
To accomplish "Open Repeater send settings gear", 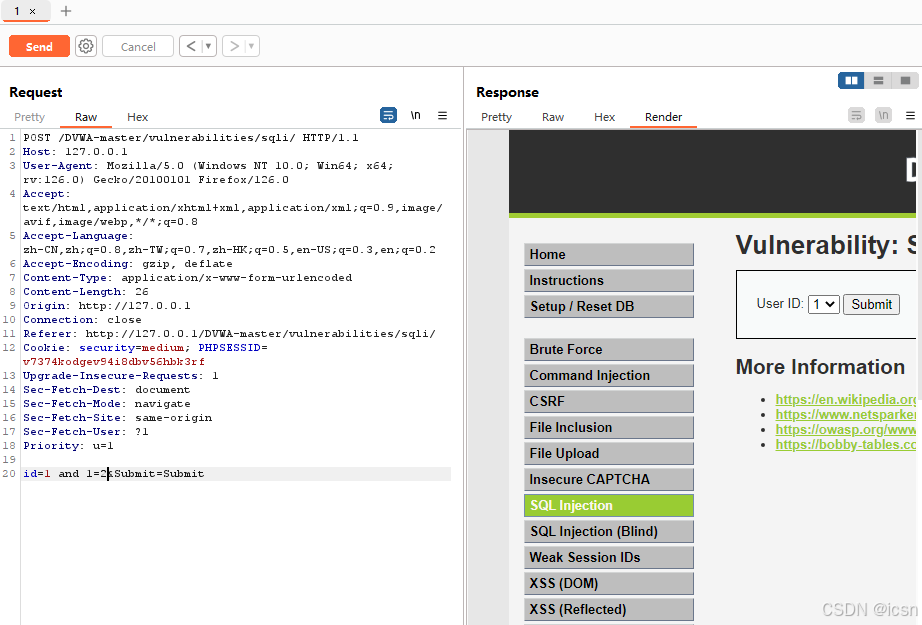I will pos(86,46).
